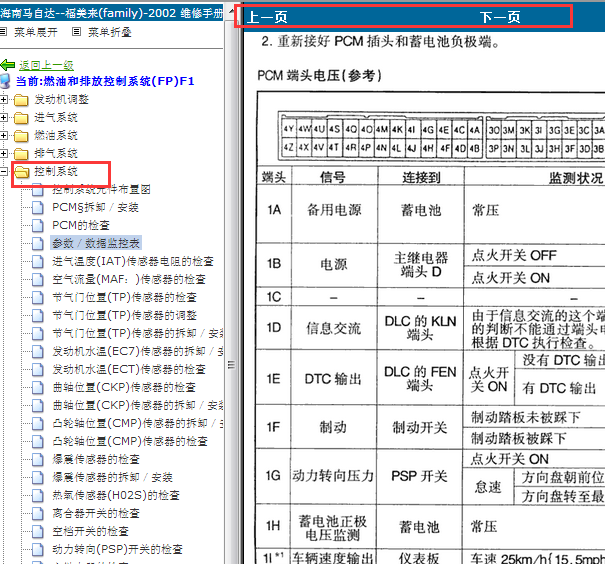605x564 pixels.
Task: Click the page icon beside PCM的检查
Action: pos(37,225)
